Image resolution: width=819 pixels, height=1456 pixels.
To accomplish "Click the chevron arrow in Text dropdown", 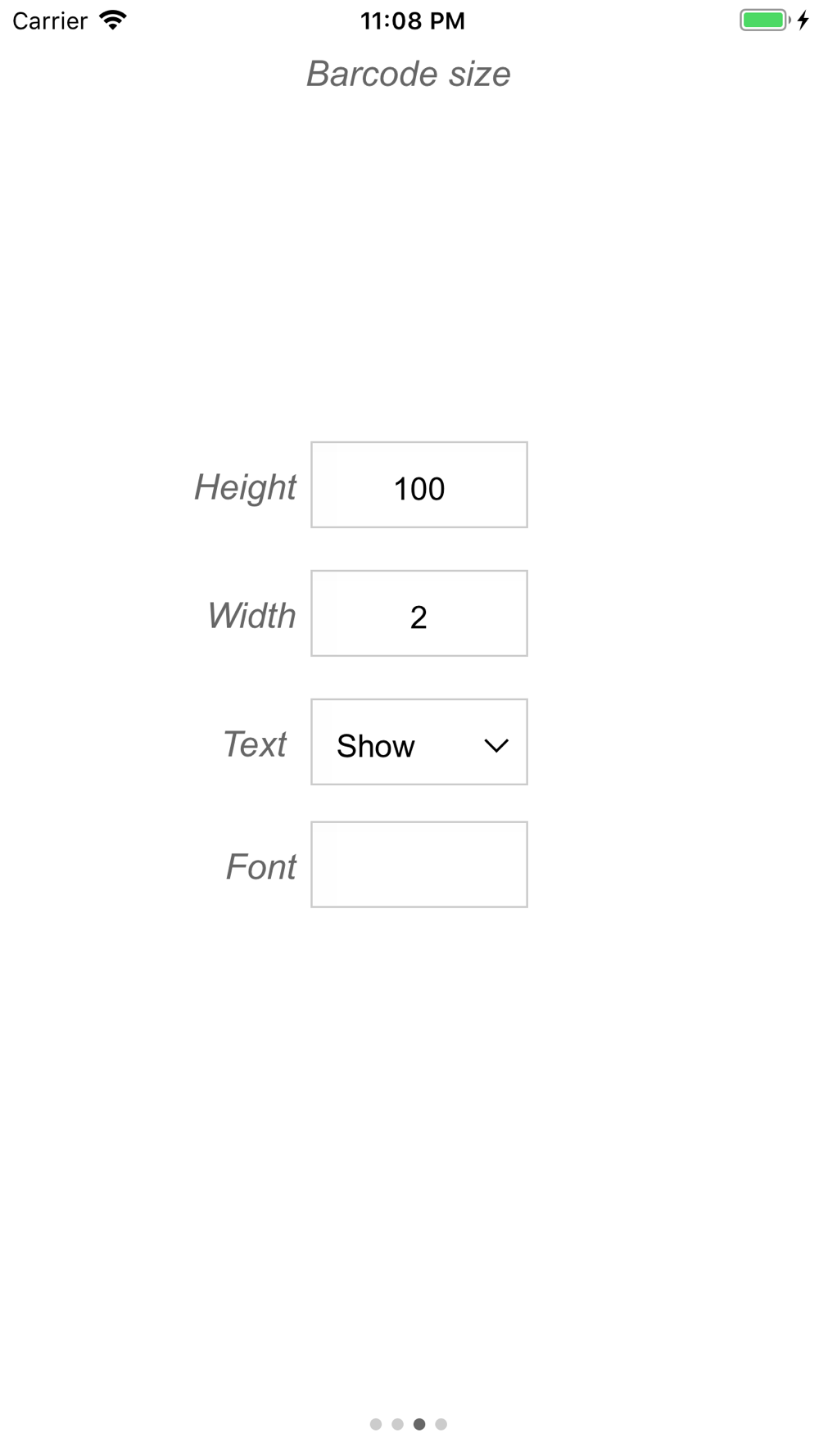I will click(x=496, y=745).
